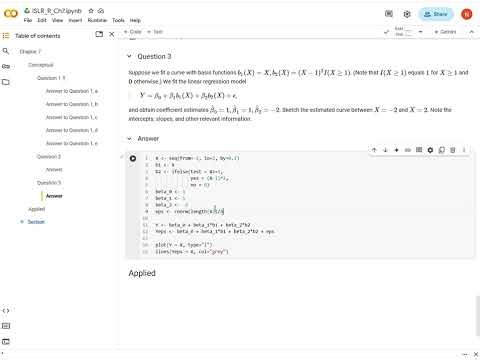Collapse the Question 3 section
The height and width of the screenshot is (360, 480).
tap(129, 56)
